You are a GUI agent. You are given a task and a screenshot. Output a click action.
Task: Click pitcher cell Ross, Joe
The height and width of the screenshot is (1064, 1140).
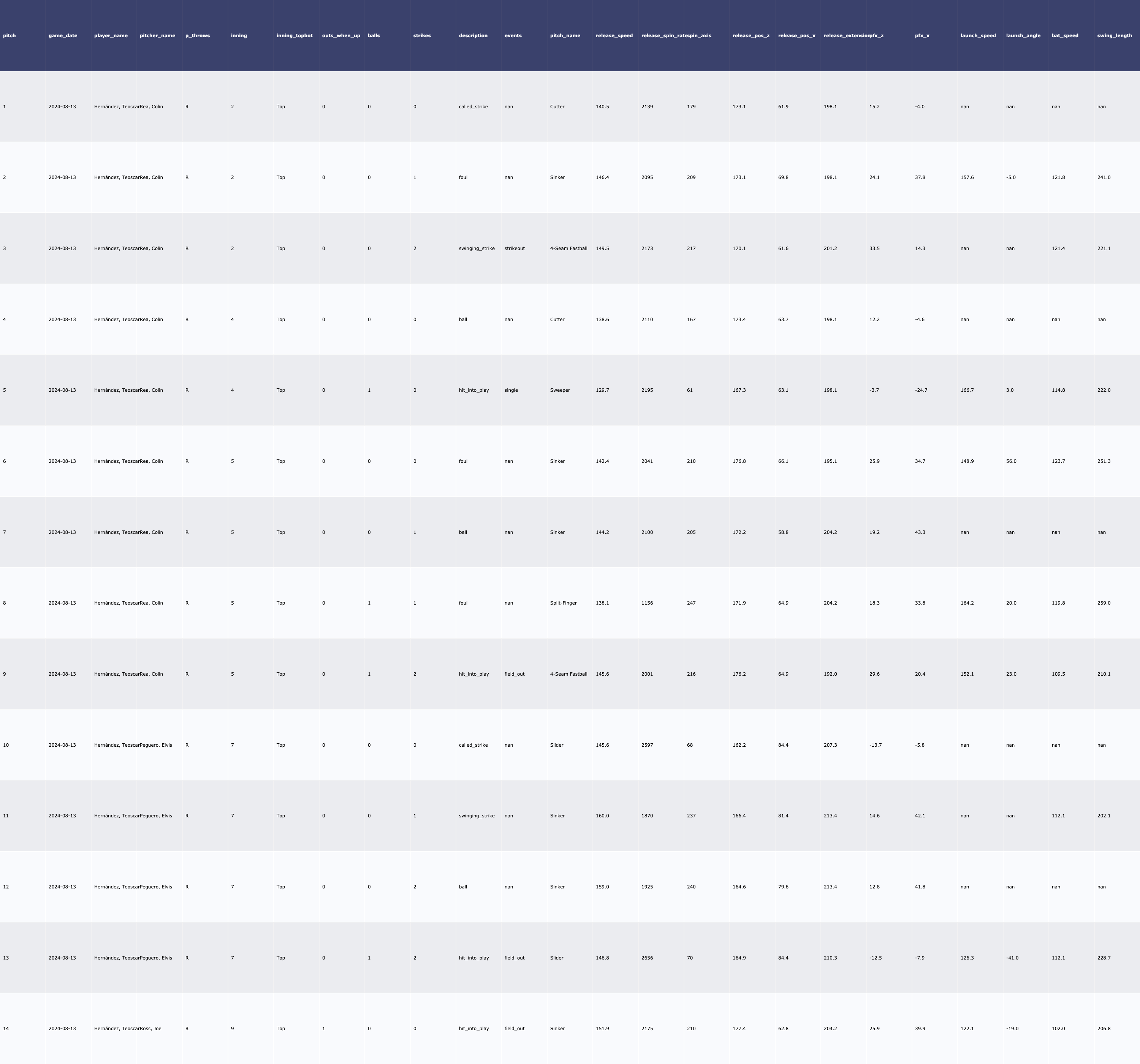coord(151,1028)
